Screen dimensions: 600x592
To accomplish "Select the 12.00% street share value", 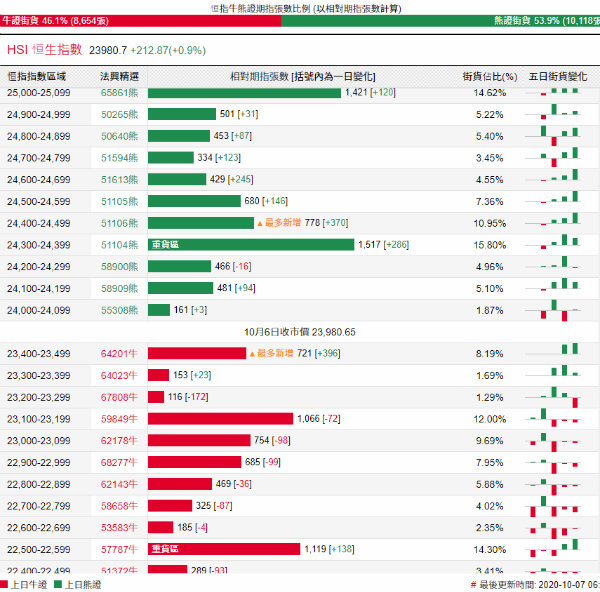I will tap(490, 419).
